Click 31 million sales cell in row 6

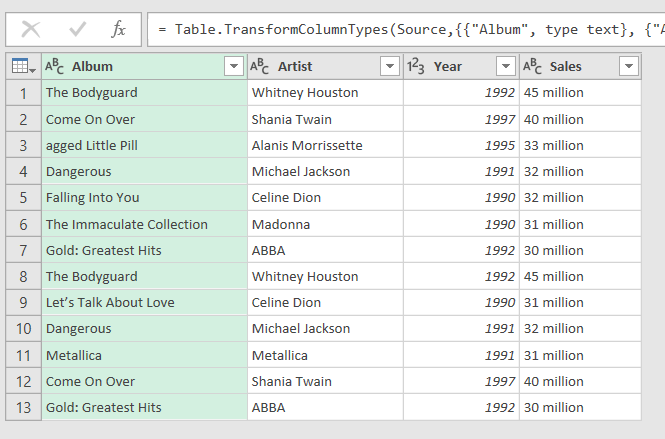point(580,224)
